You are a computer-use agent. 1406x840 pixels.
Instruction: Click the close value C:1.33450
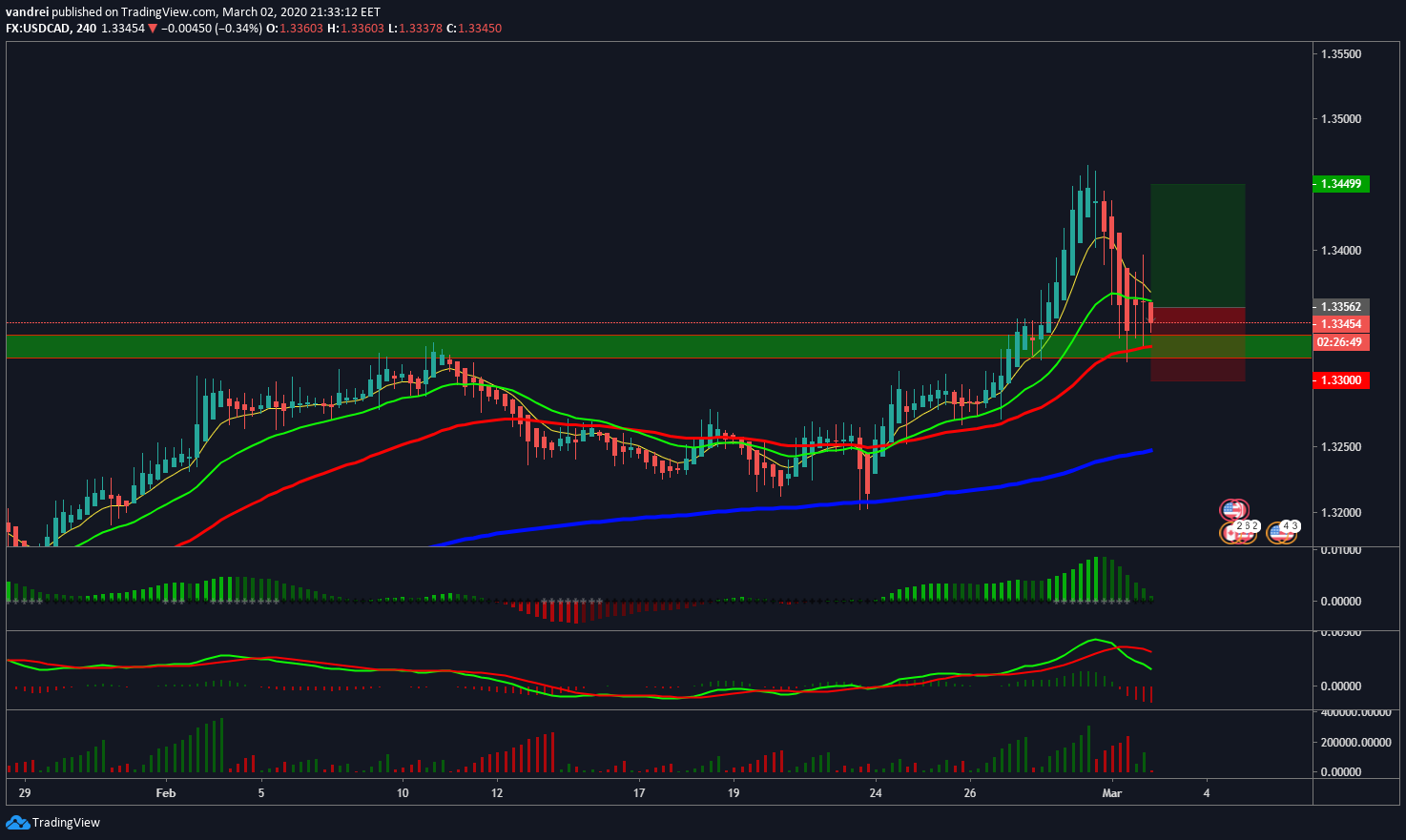[476, 29]
